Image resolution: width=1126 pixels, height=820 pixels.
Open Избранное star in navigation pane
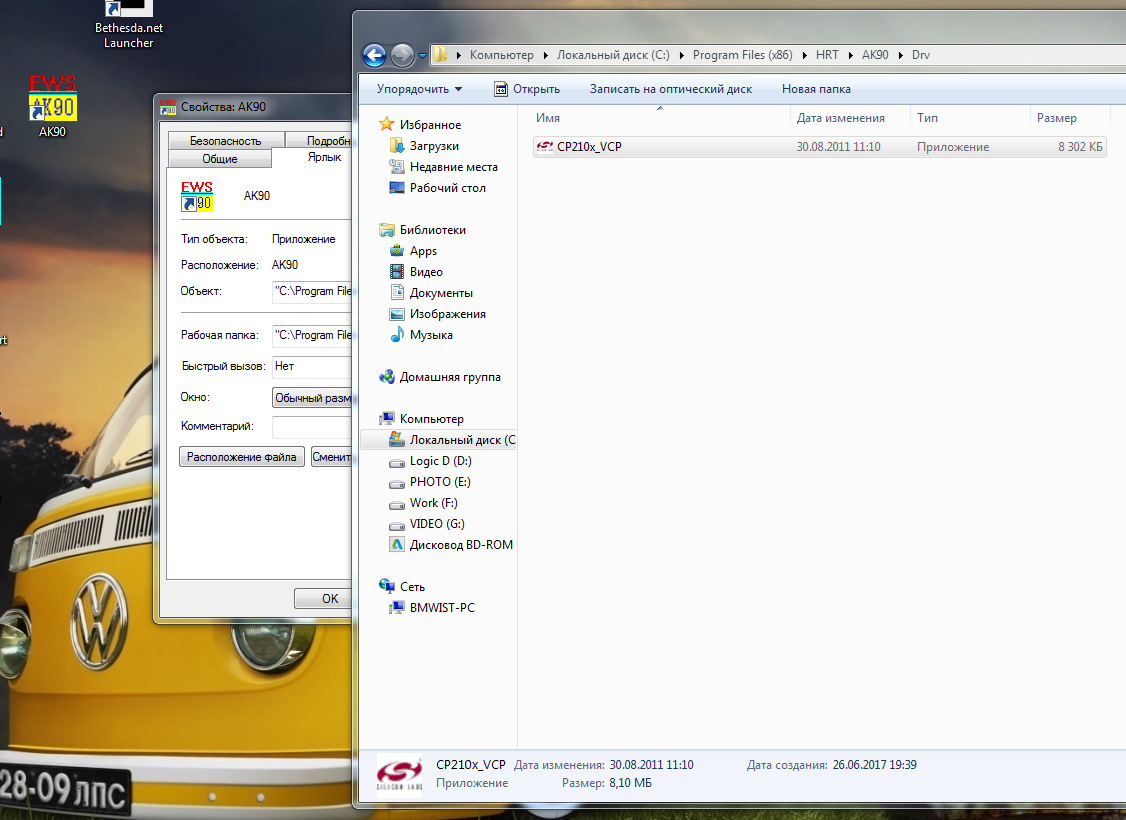[x=386, y=124]
